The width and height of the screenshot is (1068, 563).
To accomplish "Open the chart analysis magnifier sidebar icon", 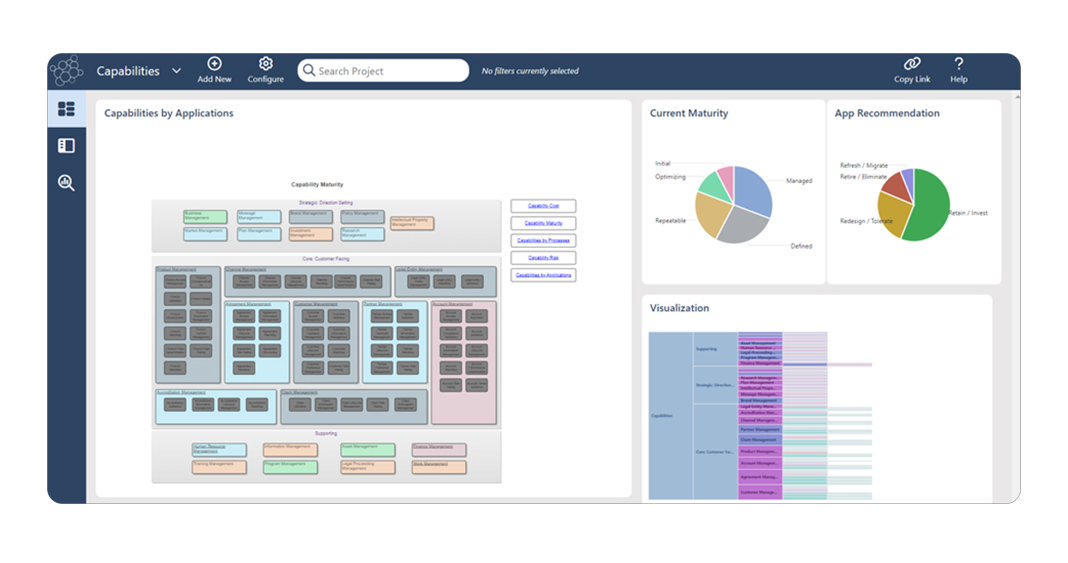I will tap(66, 183).
